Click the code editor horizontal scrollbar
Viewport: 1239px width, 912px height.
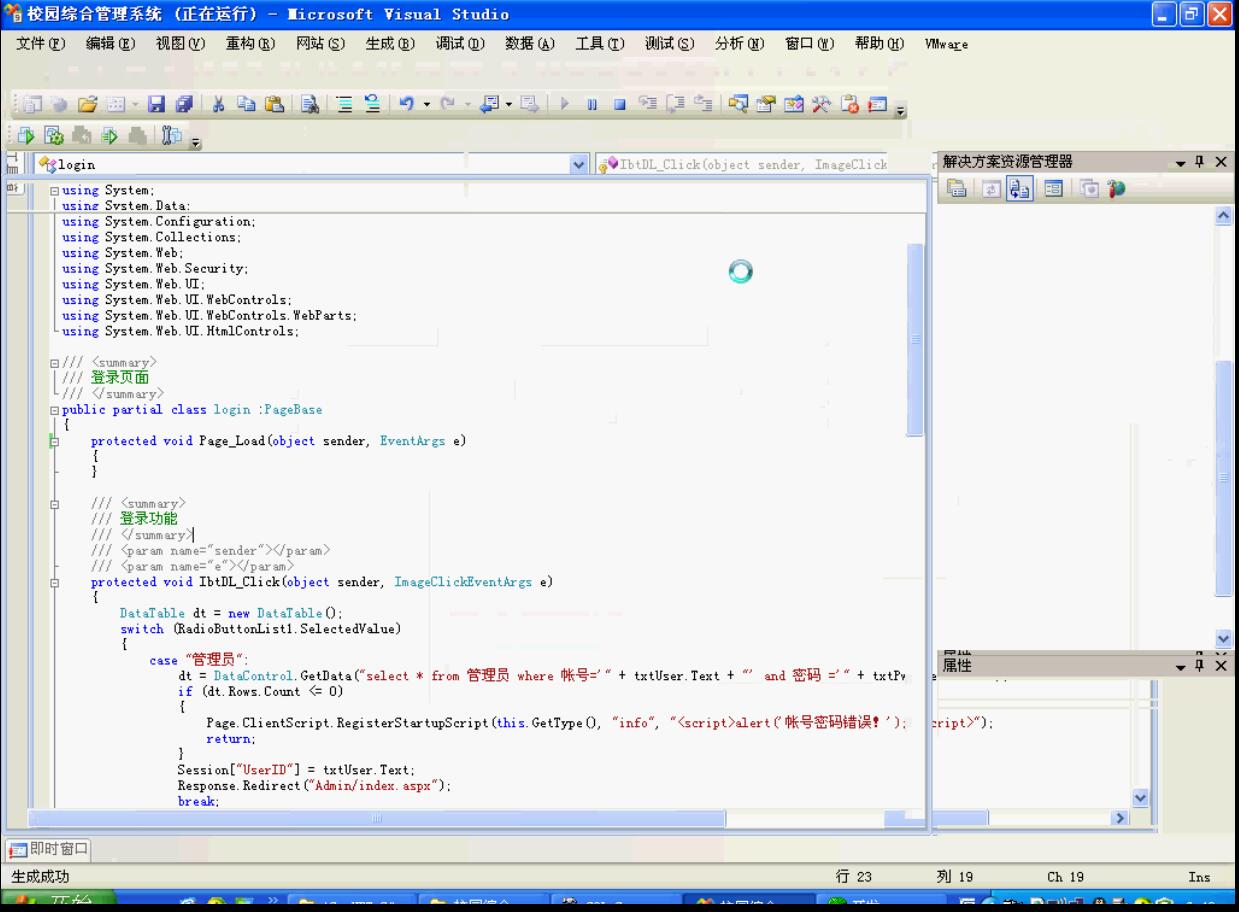[x=378, y=819]
